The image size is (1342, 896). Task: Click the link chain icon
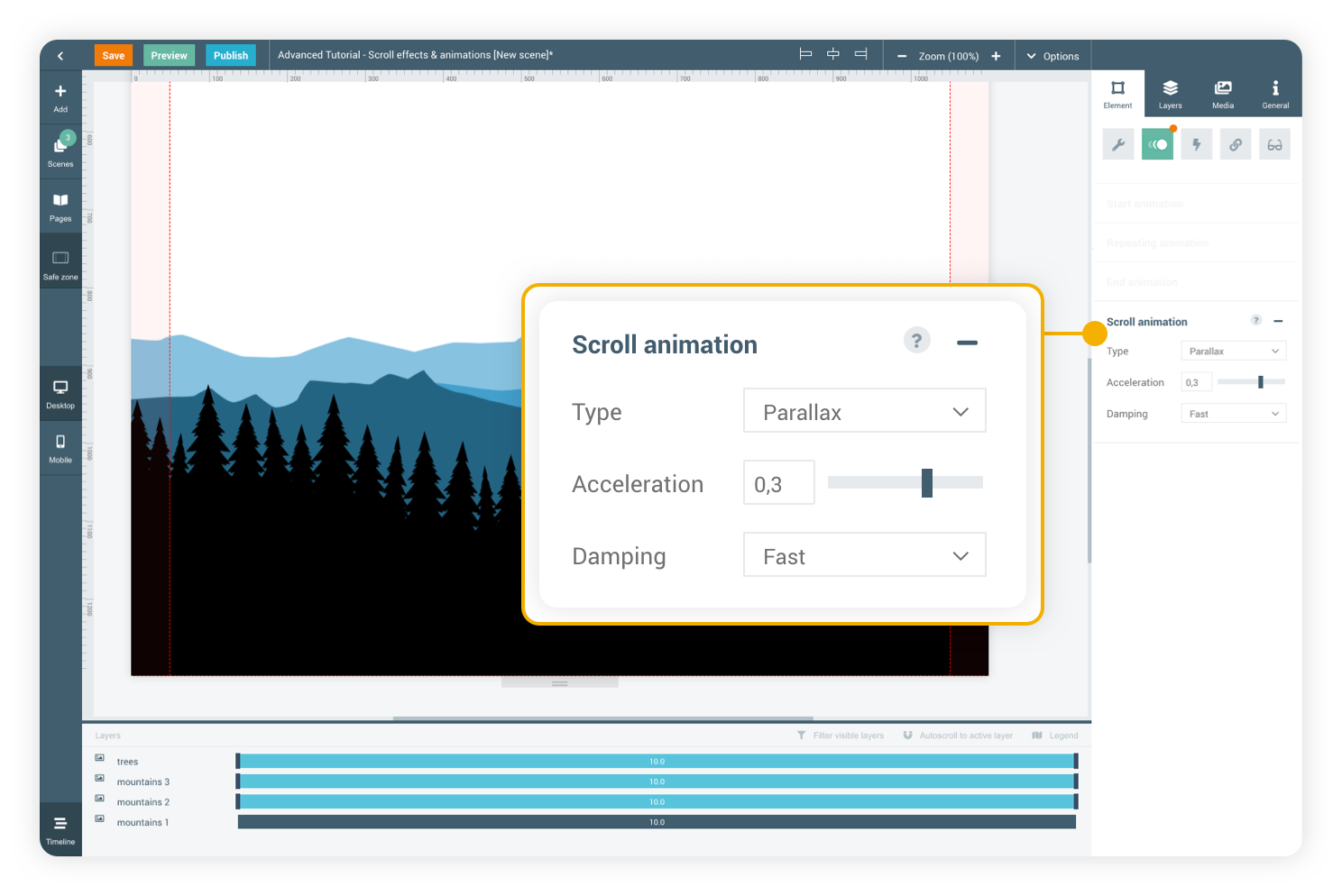coord(1236,144)
